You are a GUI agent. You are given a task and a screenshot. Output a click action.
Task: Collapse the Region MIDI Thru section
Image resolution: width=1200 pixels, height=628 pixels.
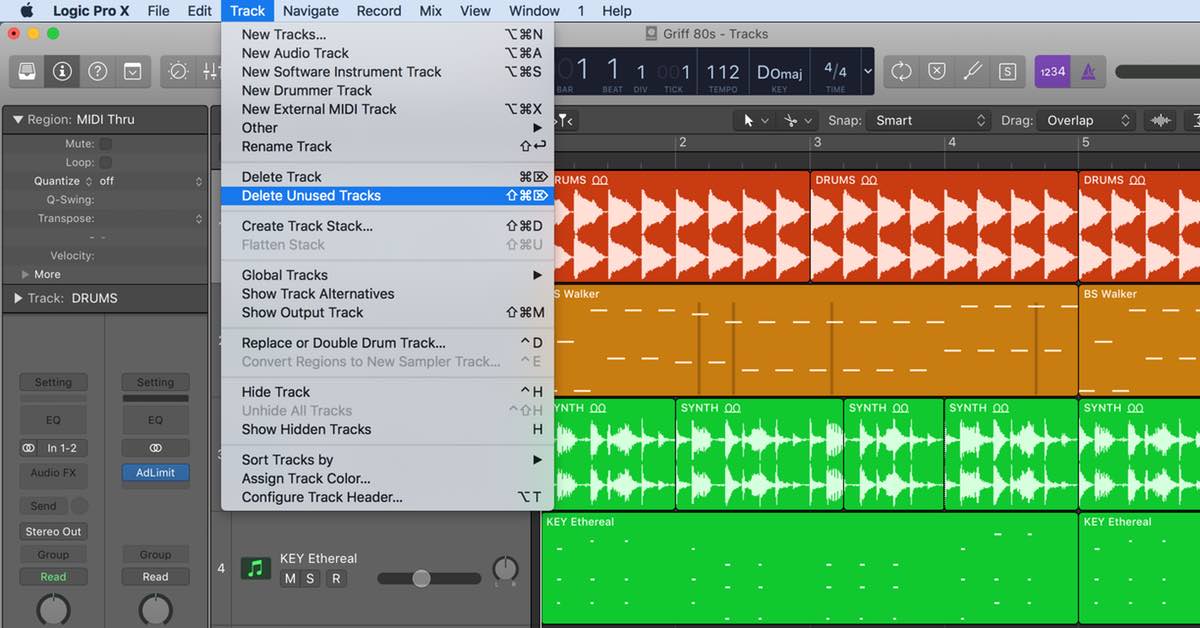coord(17,119)
